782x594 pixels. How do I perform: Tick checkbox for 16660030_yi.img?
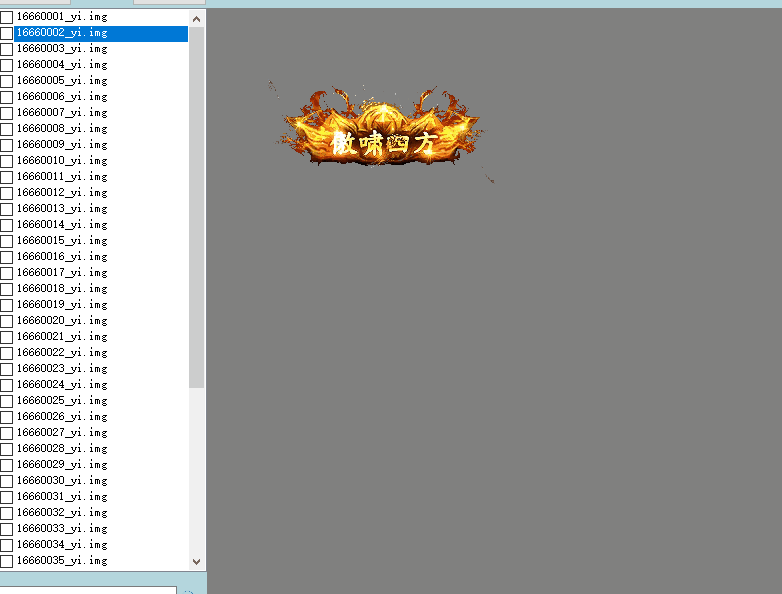[x=6, y=481]
